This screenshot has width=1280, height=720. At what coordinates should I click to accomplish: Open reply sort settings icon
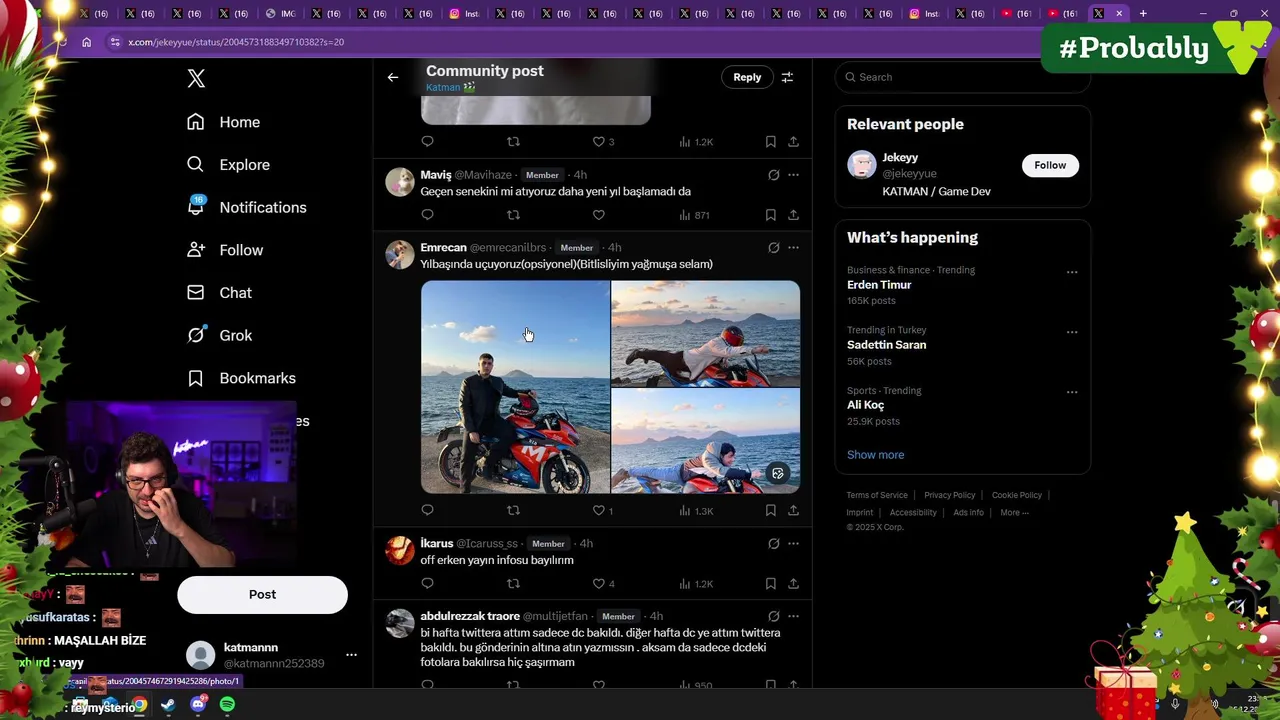click(787, 77)
